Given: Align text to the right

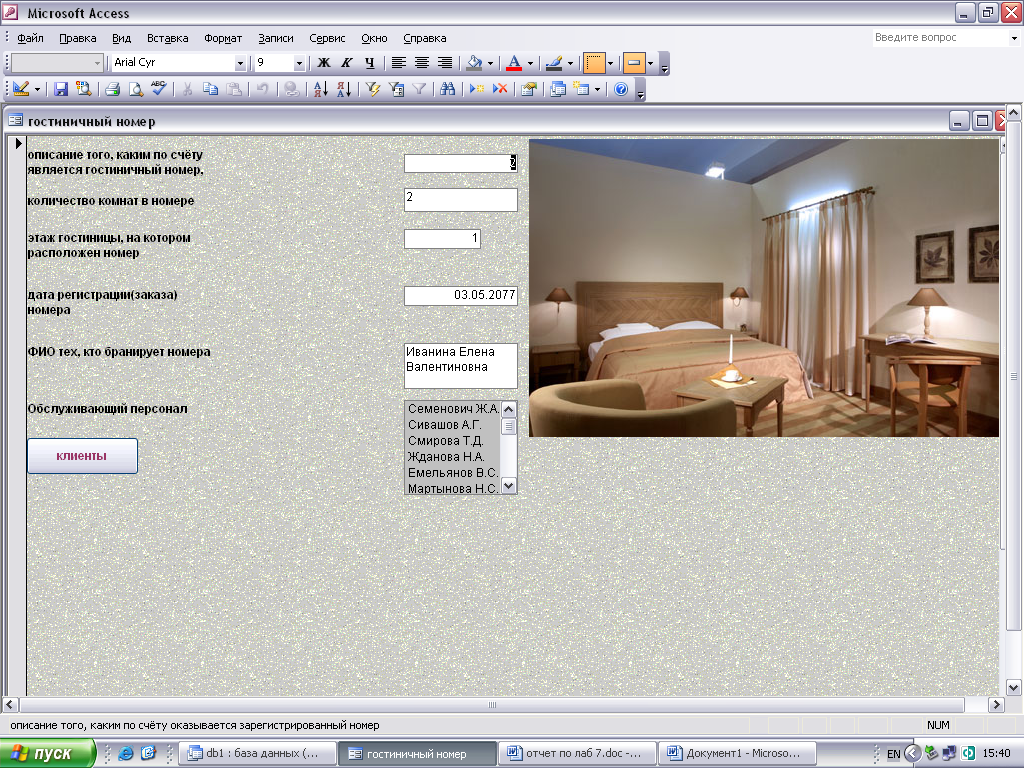Looking at the screenshot, I should (445, 63).
